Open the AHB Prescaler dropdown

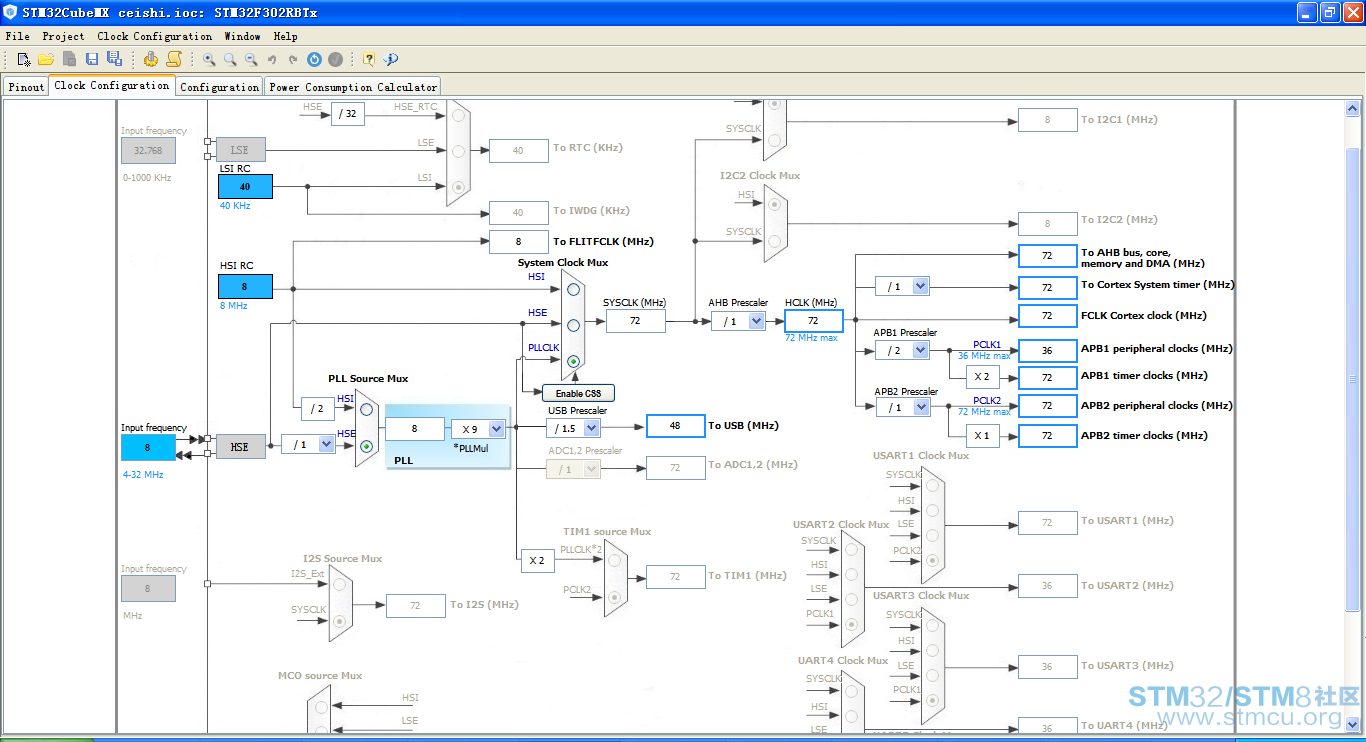[x=756, y=321]
